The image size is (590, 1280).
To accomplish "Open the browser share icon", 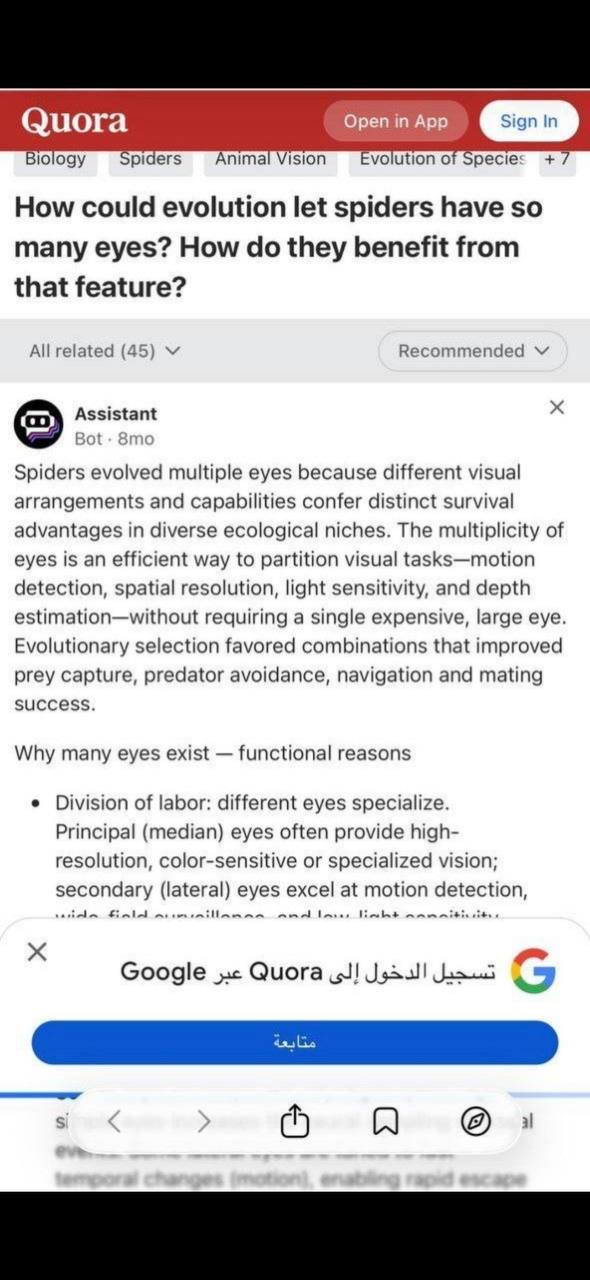I will (294, 1122).
